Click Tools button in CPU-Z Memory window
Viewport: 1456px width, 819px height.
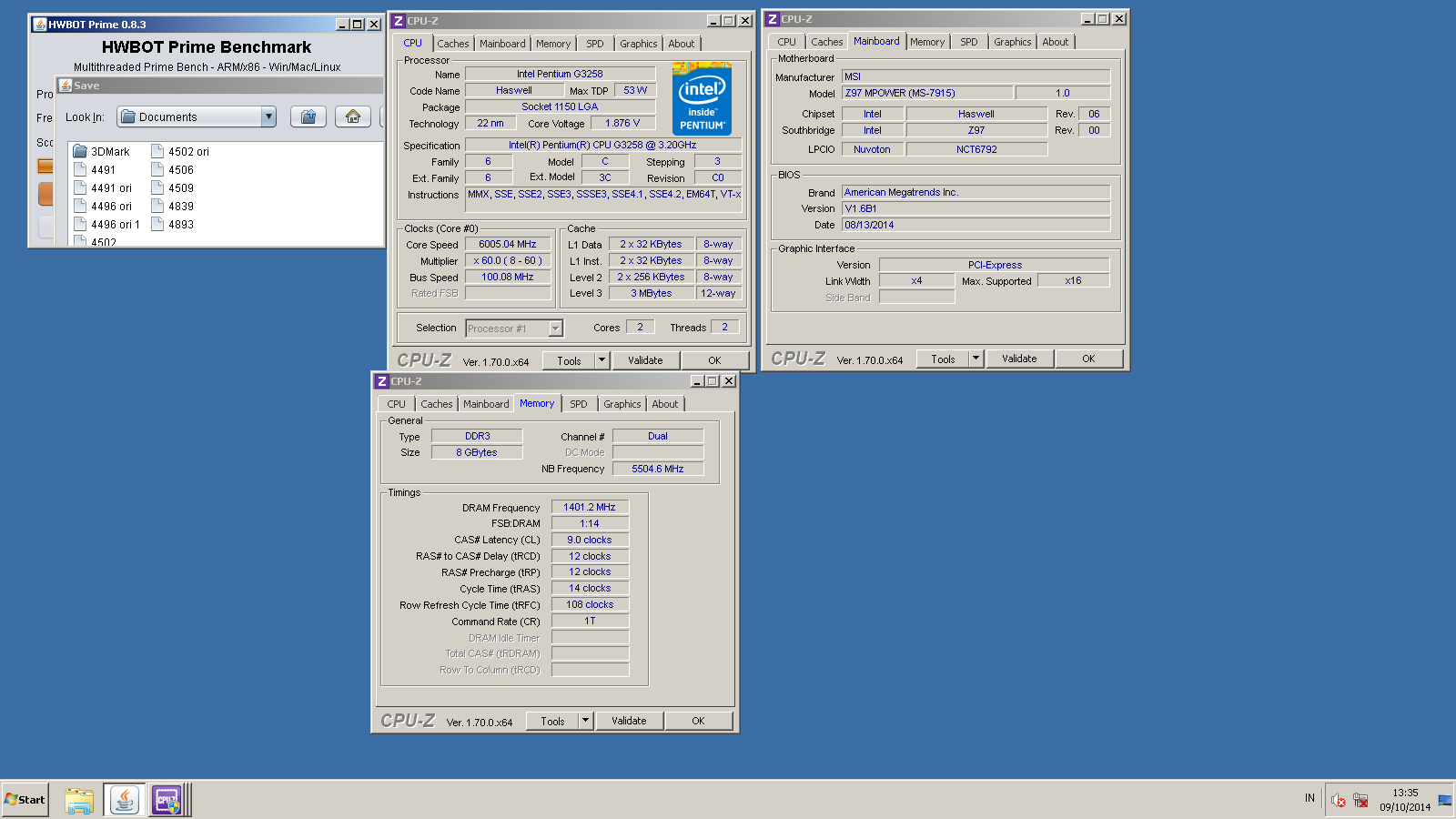[552, 722]
